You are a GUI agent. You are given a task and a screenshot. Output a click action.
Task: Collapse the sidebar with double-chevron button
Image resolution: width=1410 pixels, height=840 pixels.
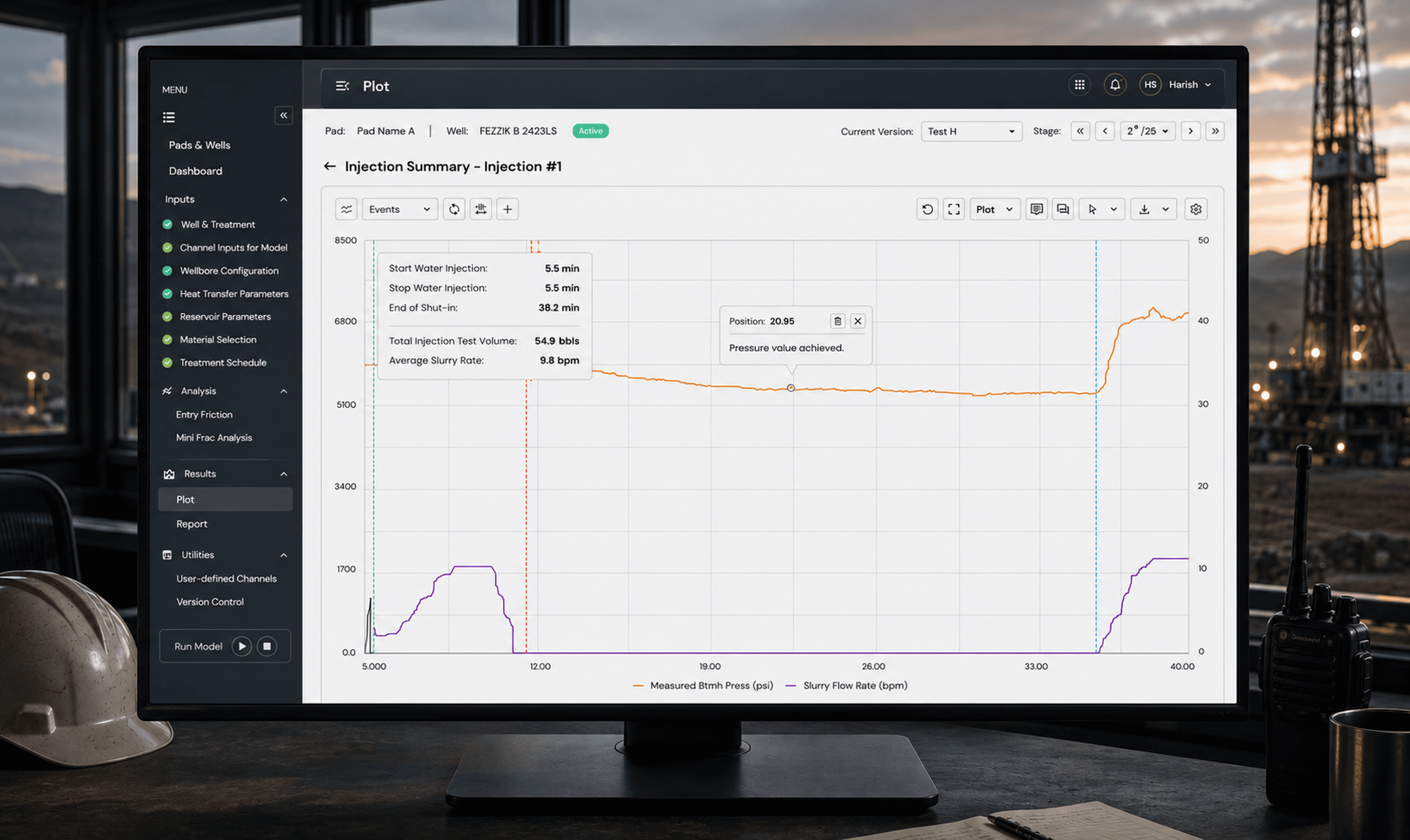pyautogui.click(x=284, y=115)
